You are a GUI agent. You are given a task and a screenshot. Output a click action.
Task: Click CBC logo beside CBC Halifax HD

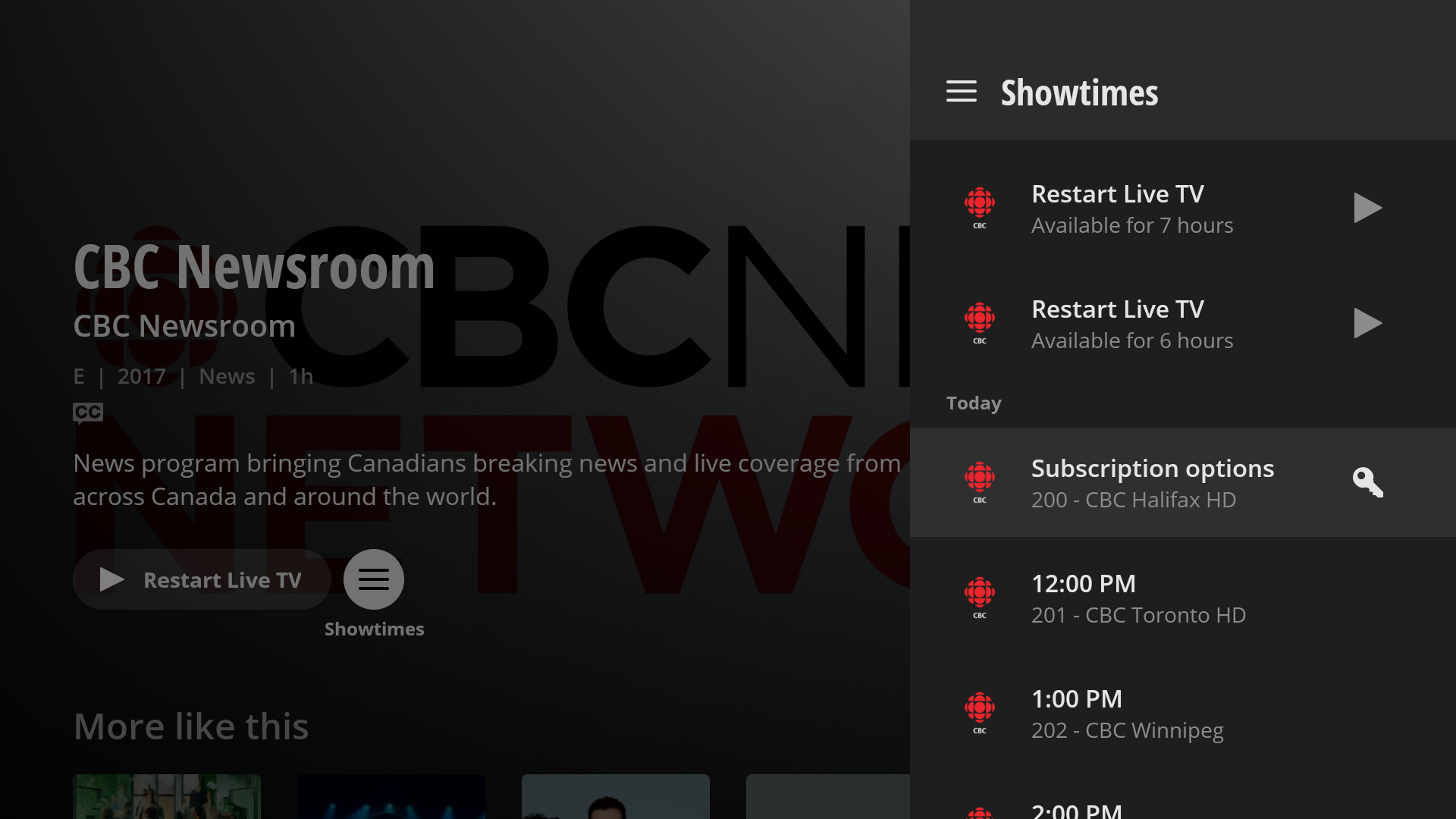coord(979,482)
